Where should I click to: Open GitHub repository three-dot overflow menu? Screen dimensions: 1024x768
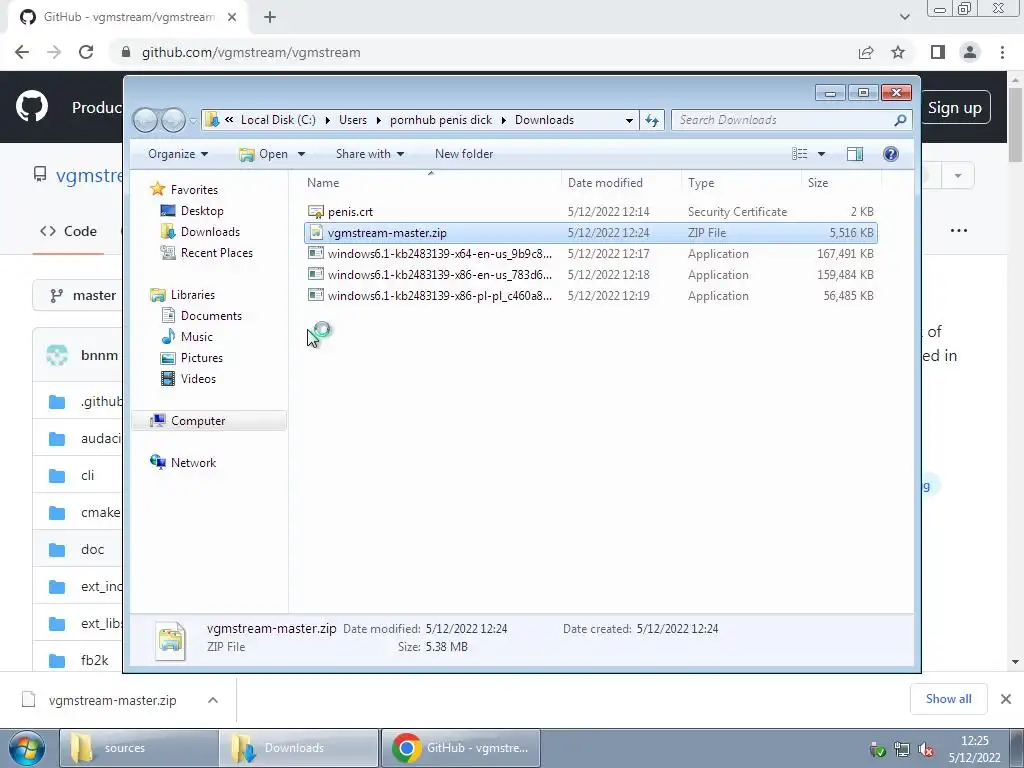(x=959, y=231)
